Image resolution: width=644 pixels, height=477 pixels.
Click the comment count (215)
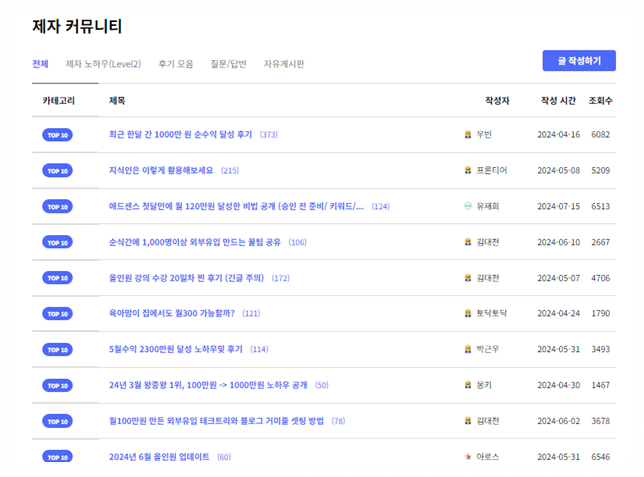pos(230,170)
